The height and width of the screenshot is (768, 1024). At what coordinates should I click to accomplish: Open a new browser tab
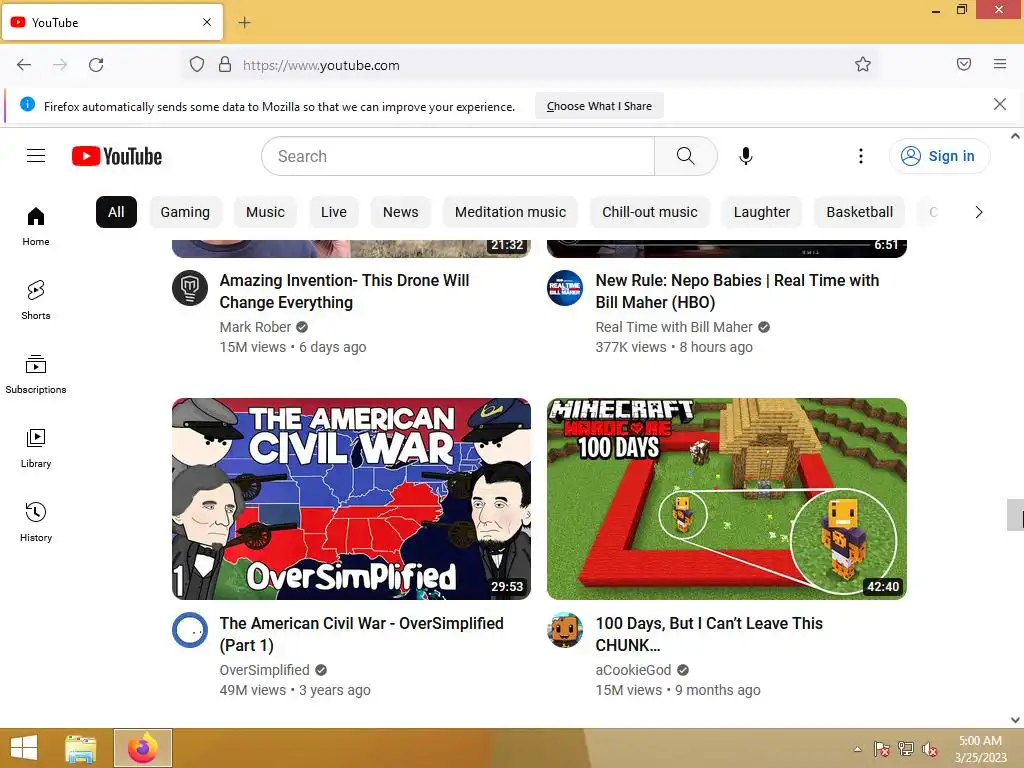244,22
